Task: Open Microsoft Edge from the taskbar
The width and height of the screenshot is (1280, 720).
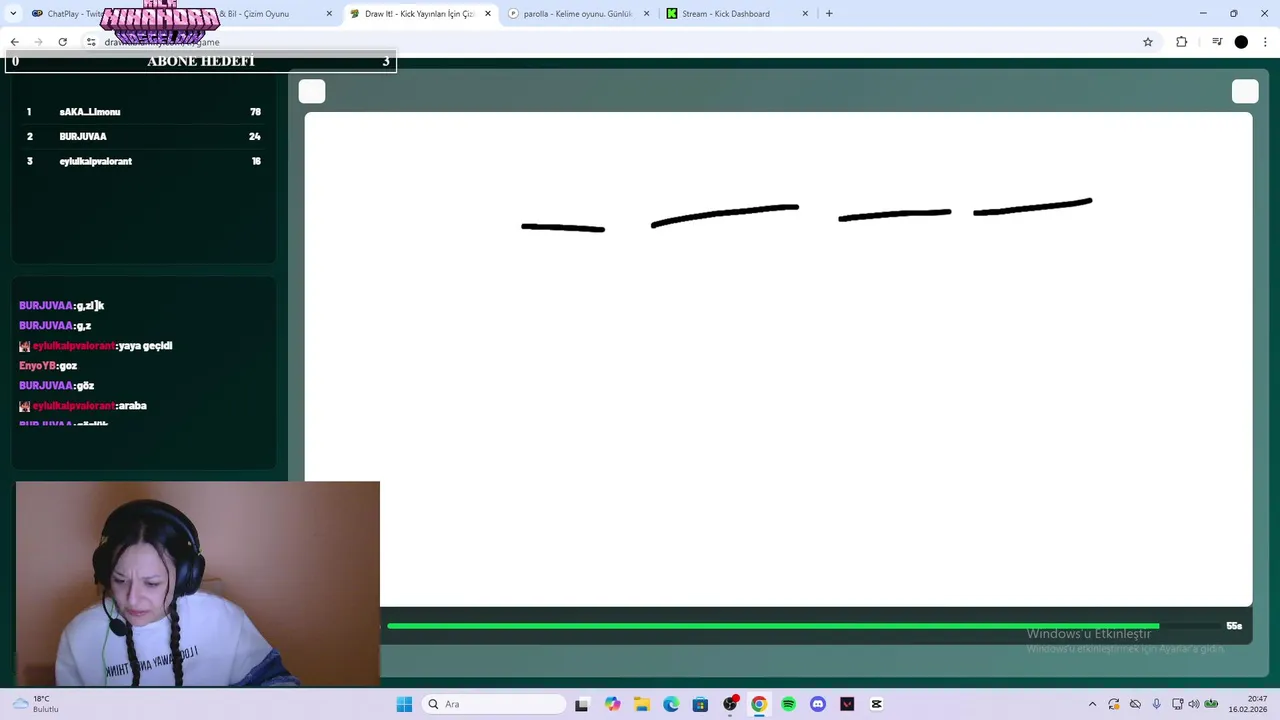Action: (x=671, y=704)
